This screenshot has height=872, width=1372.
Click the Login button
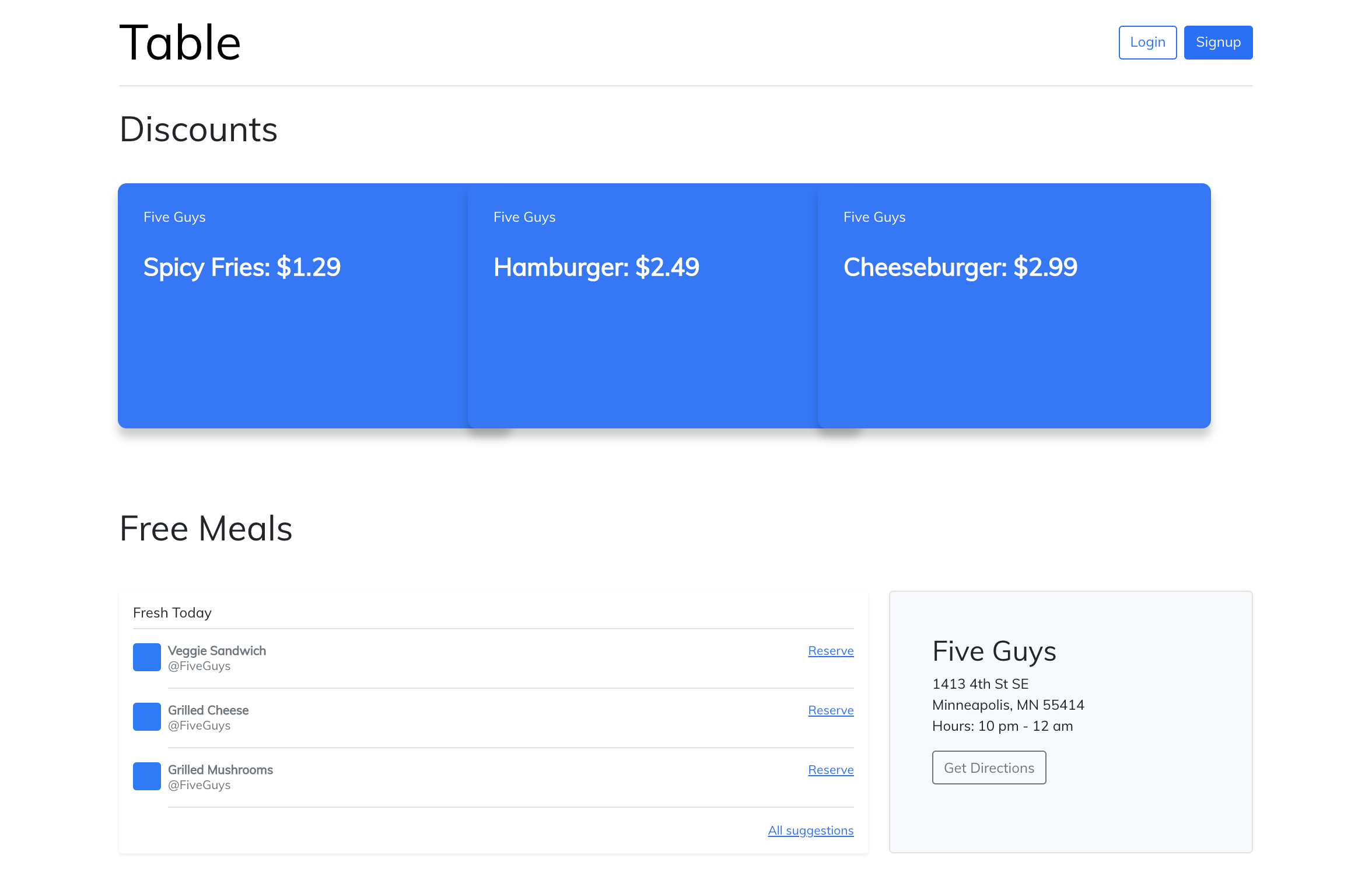click(x=1147, y=43)
